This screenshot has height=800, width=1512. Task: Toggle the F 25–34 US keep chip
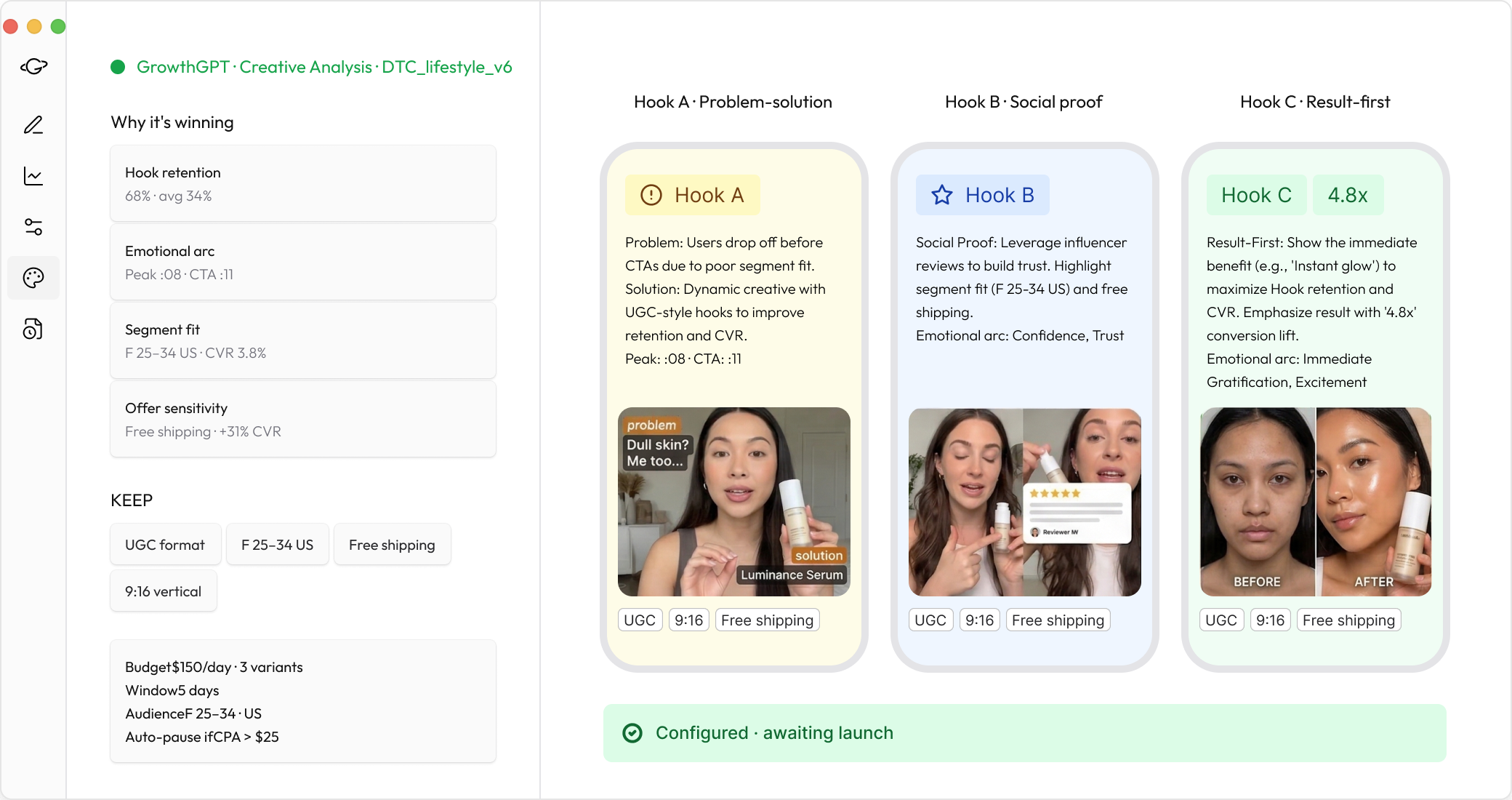[x=277, y=545]
